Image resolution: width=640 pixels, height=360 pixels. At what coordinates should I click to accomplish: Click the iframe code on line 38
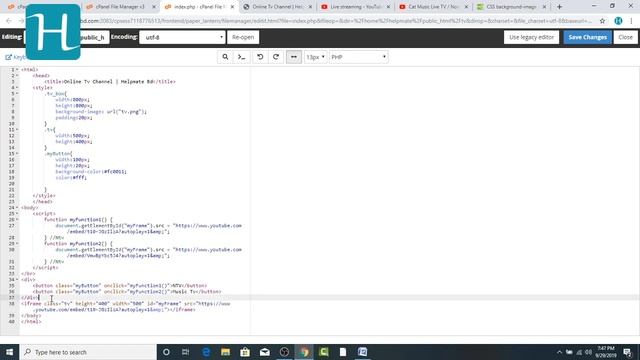point(126,307)
